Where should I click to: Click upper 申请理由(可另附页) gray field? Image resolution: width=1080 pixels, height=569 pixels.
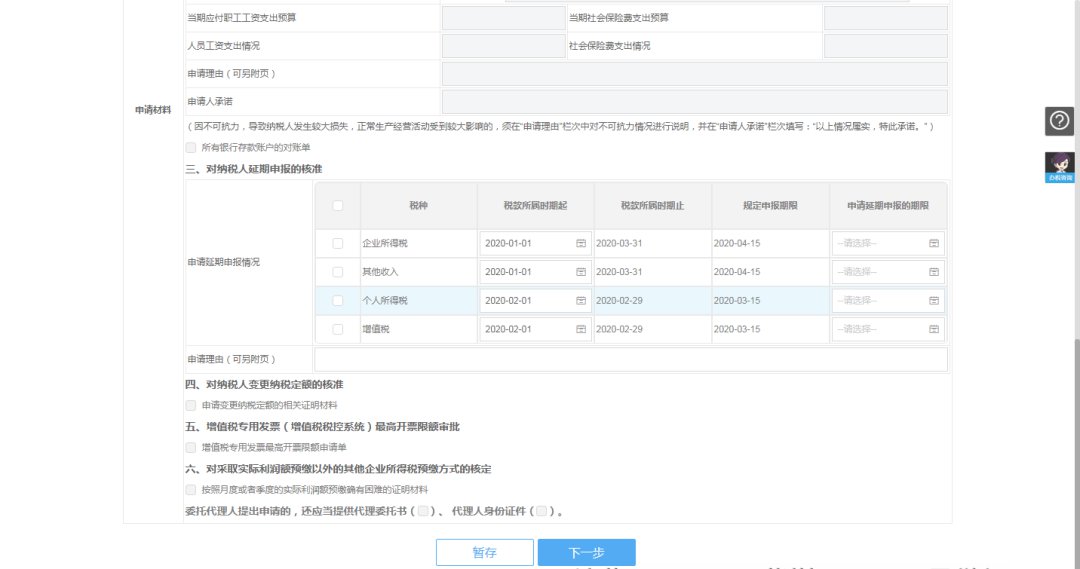point(695,74)
